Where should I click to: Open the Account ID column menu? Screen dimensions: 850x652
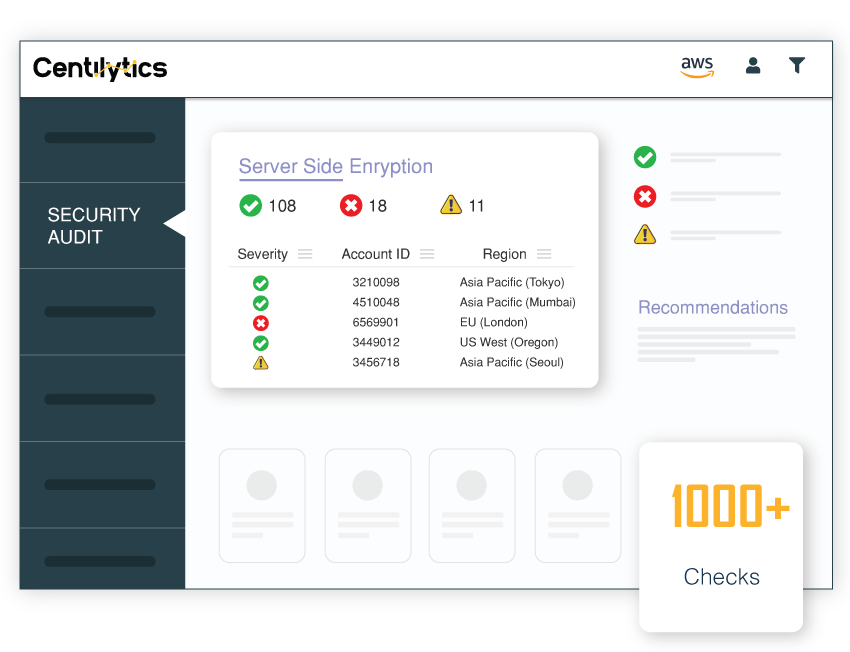[427, 254]
